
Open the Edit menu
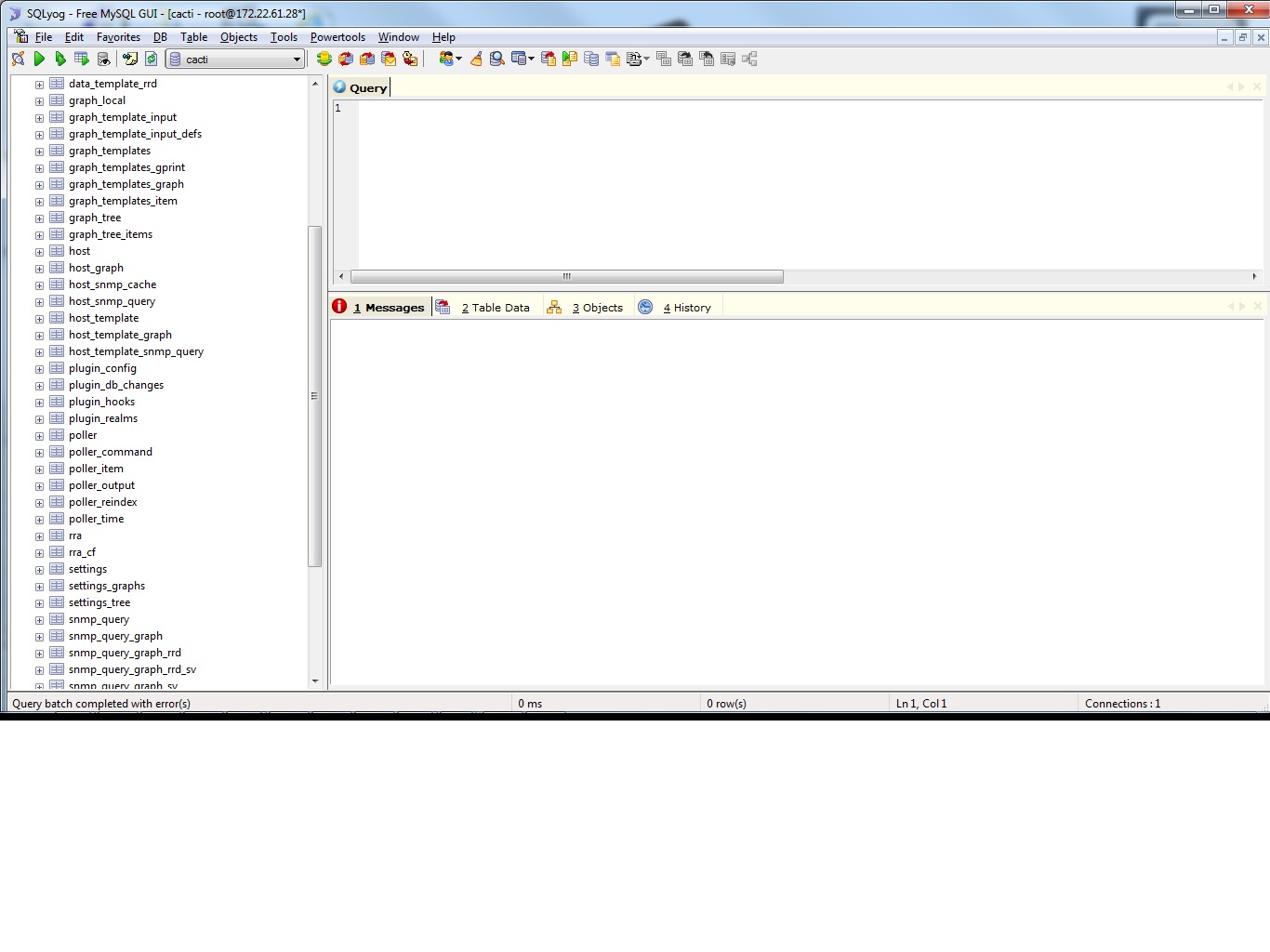pos(74,37)
